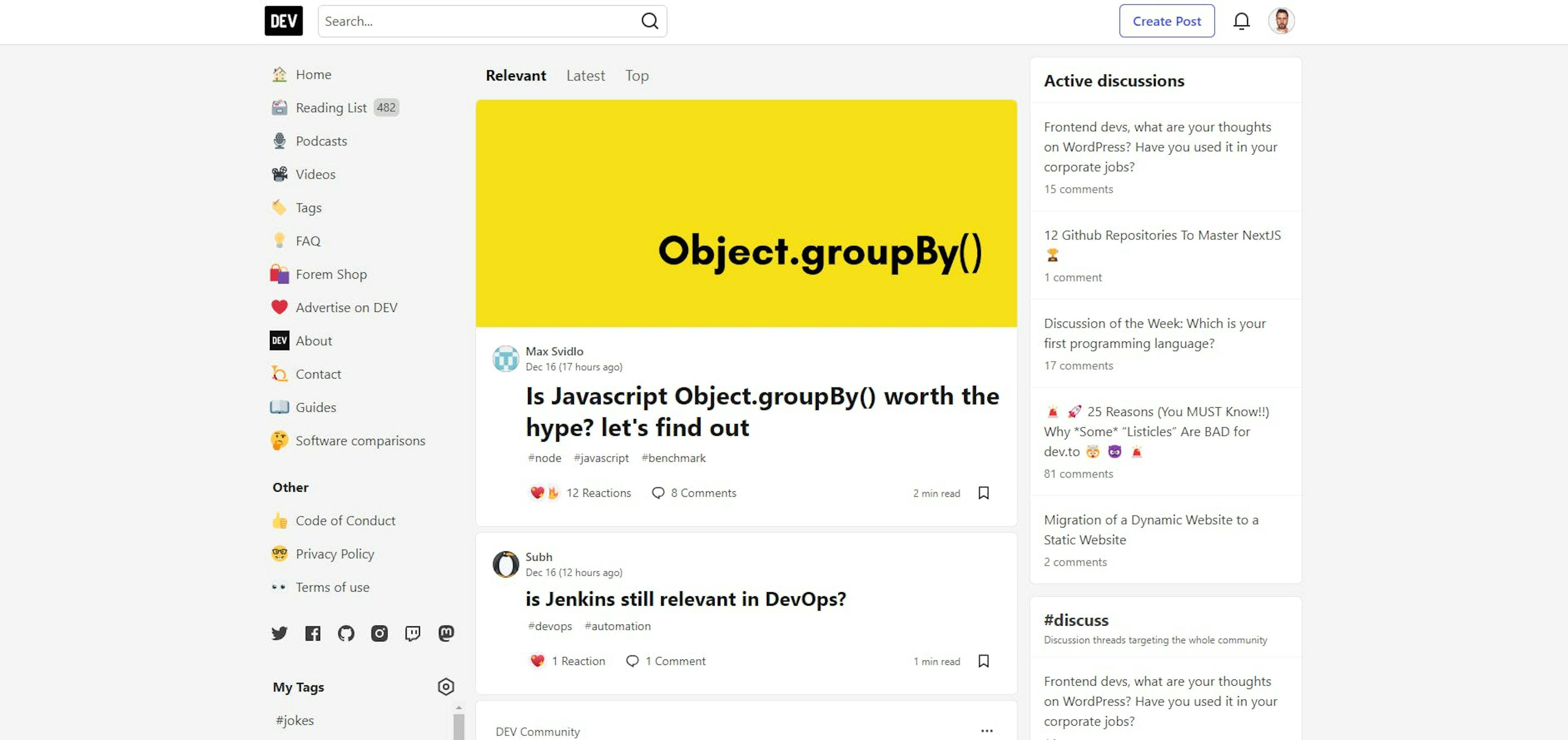Open Discussion of the Week programming language thread
This screenshot has height=740, width=1568.
pyautogui.click(x=1155, y=334)
